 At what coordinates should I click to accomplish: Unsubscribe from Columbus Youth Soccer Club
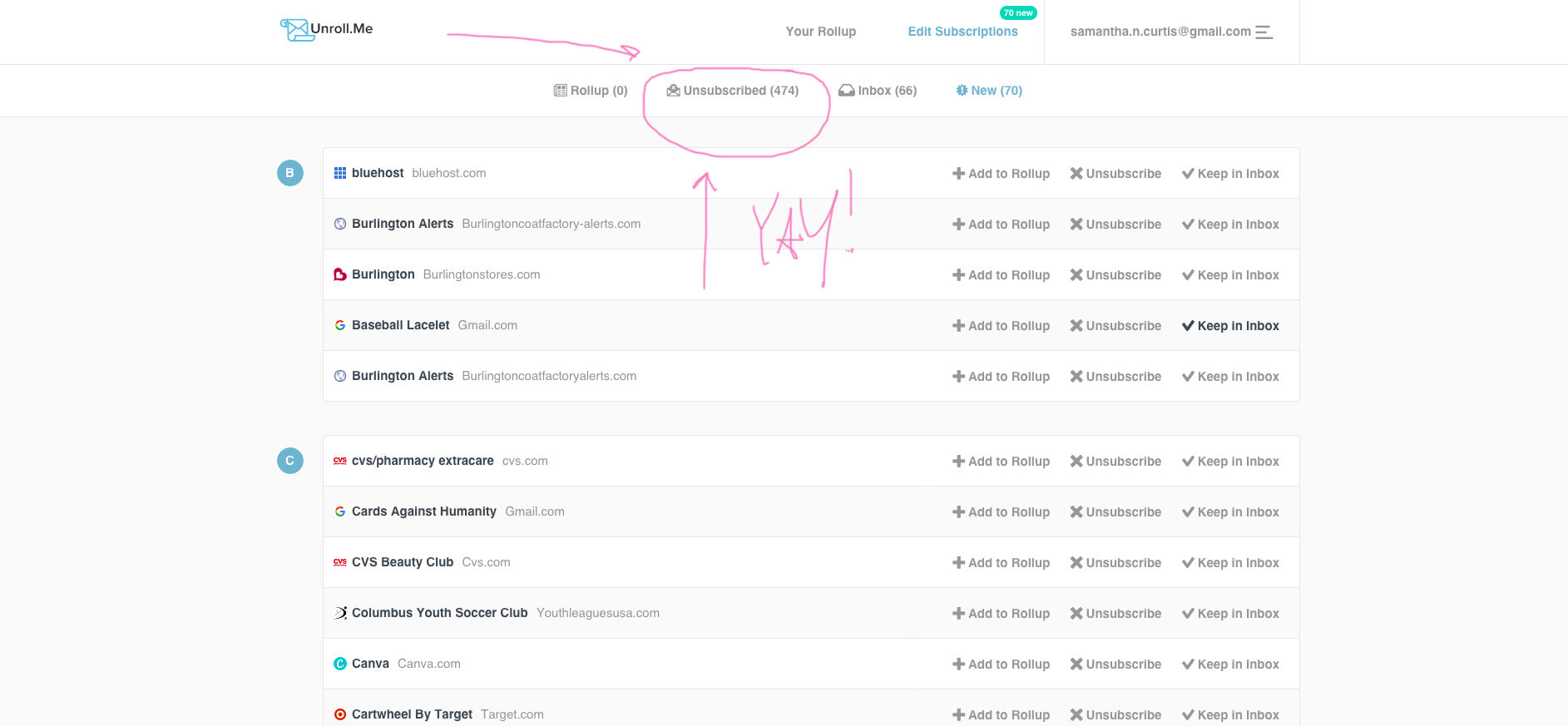click(1115, 614)
